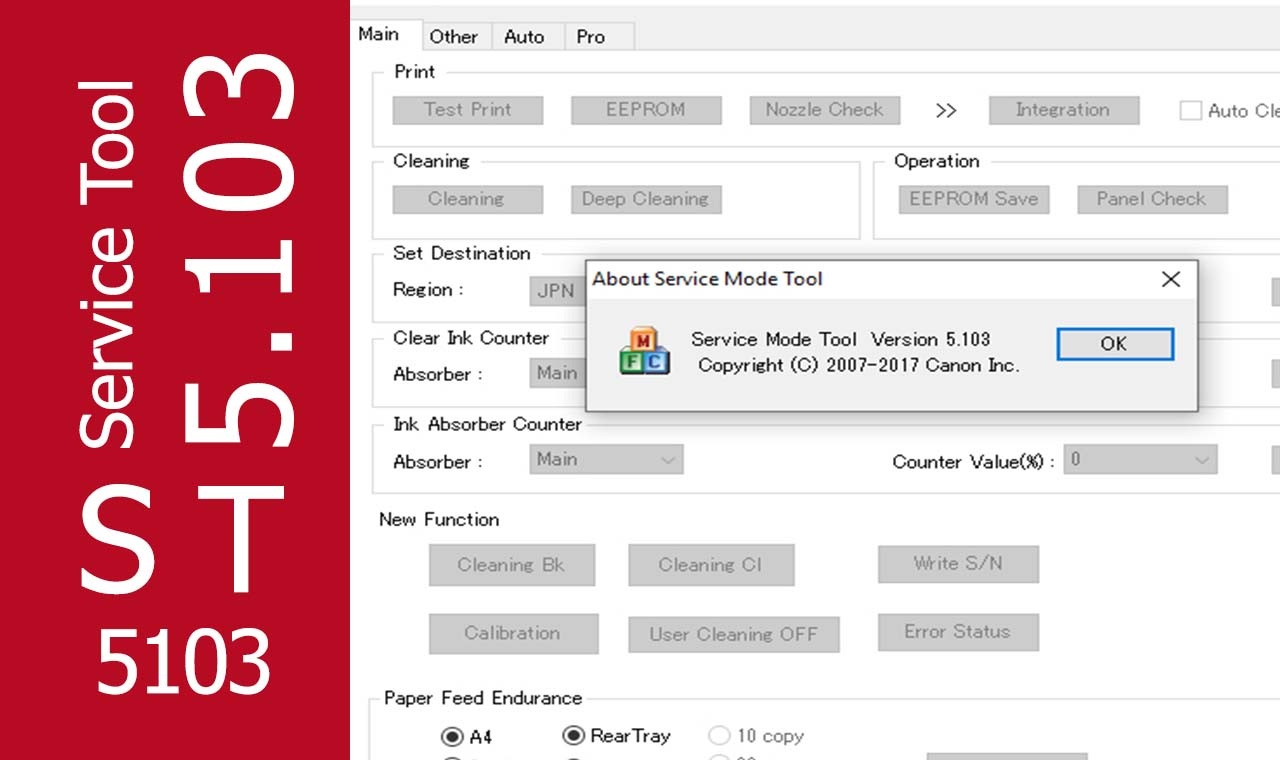Click the User Cleaning OFF button
The height and width of the screenshot is (760, 1280).
733,634
